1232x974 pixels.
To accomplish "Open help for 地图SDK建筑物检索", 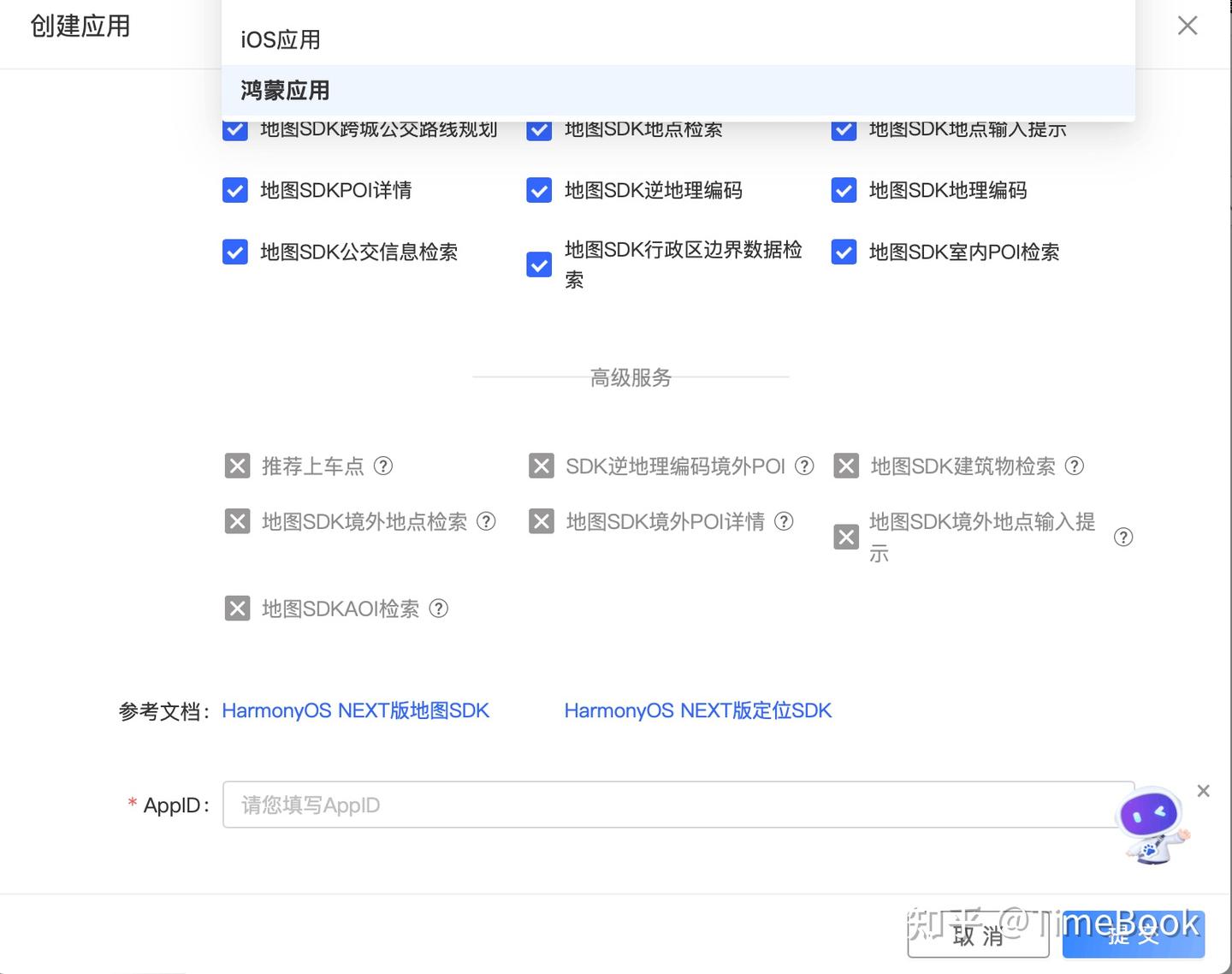I will (x=1075, y=466).
